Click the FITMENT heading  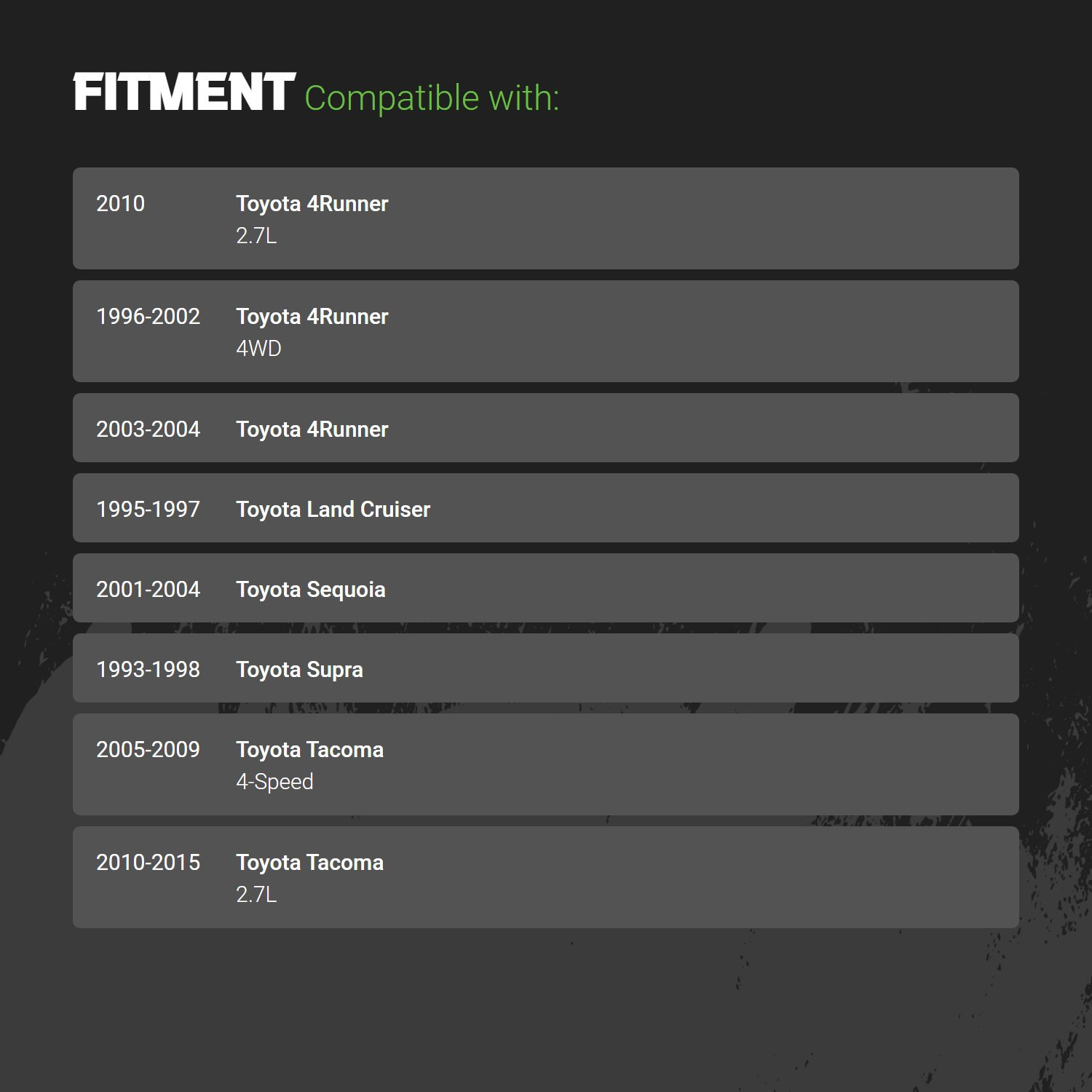[184, 92]
